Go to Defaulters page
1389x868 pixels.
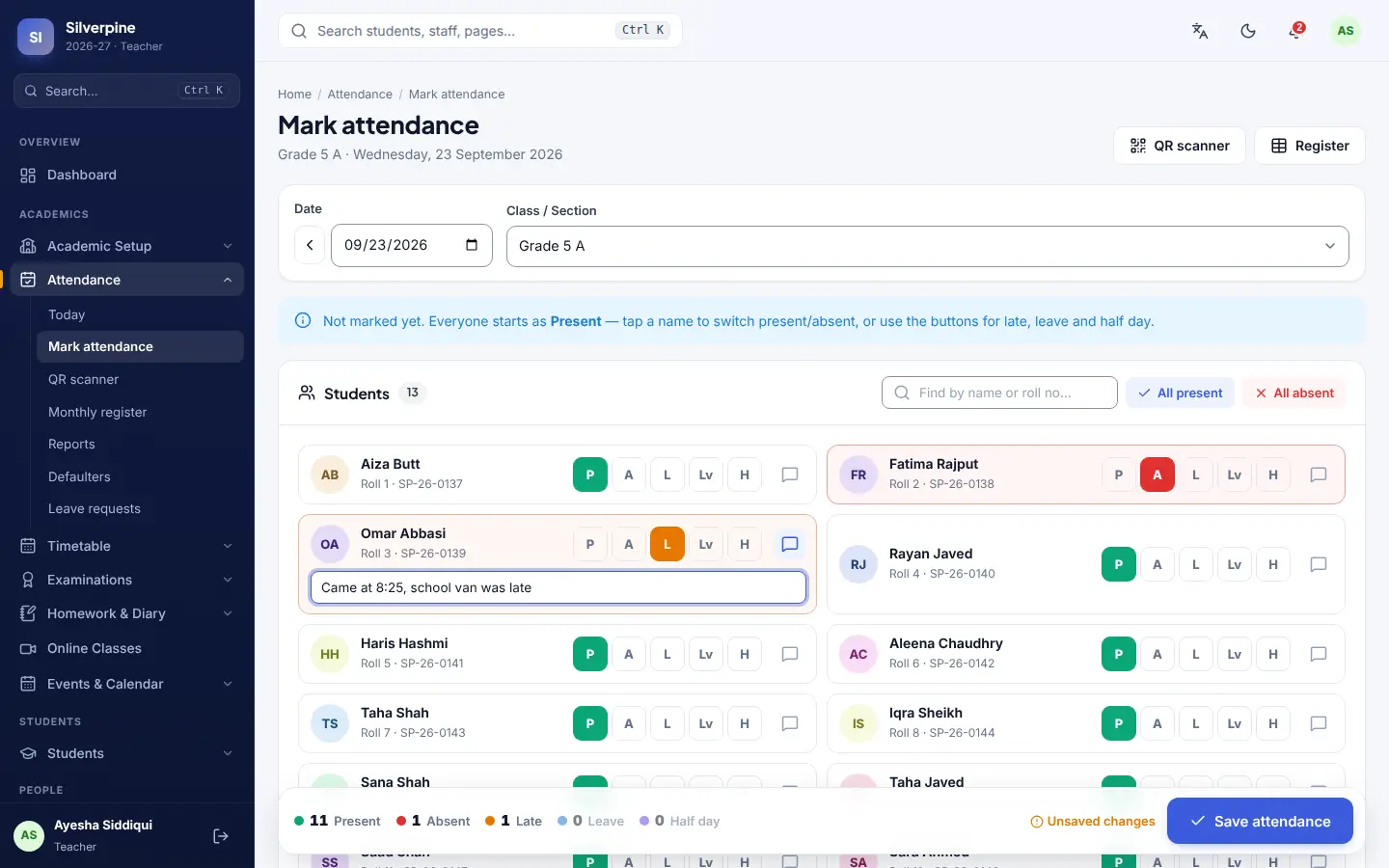(140, 476)
